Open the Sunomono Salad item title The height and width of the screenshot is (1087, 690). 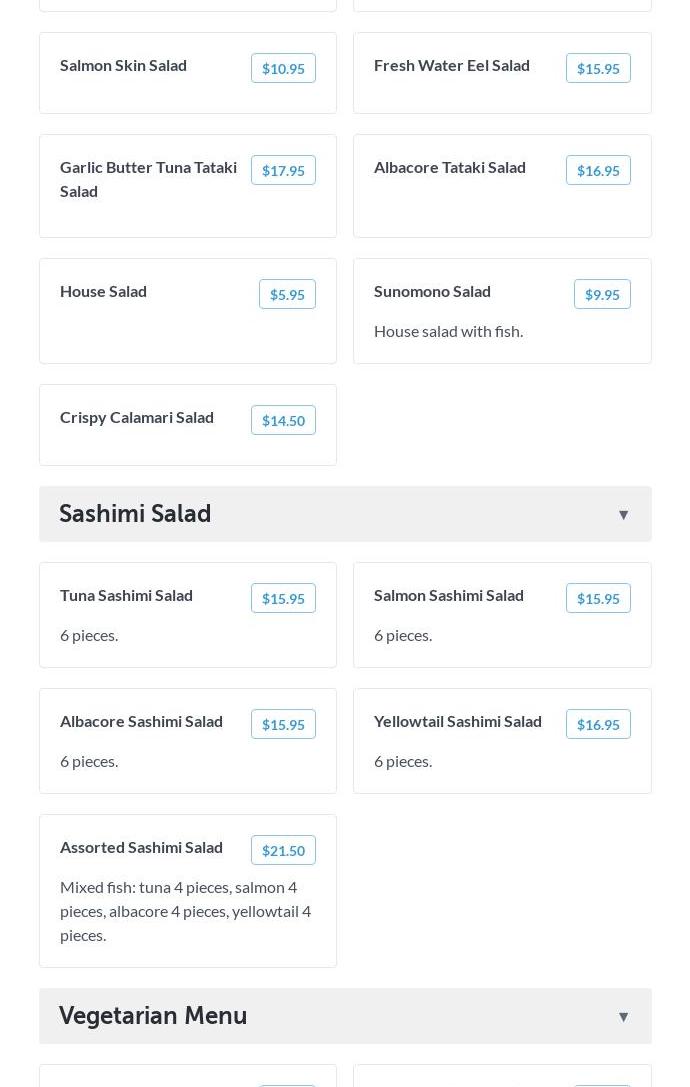pyautogui.click(x=432, y=291)
